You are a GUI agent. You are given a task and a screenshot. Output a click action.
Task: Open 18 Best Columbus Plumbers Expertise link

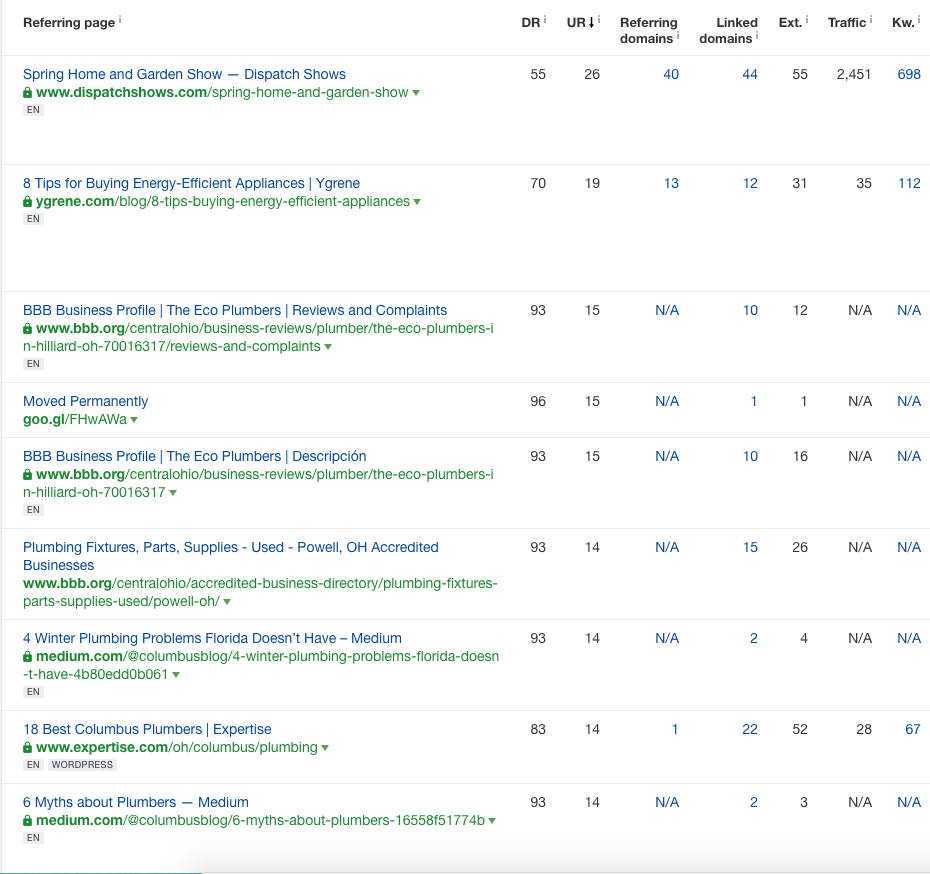coord(147,729)
